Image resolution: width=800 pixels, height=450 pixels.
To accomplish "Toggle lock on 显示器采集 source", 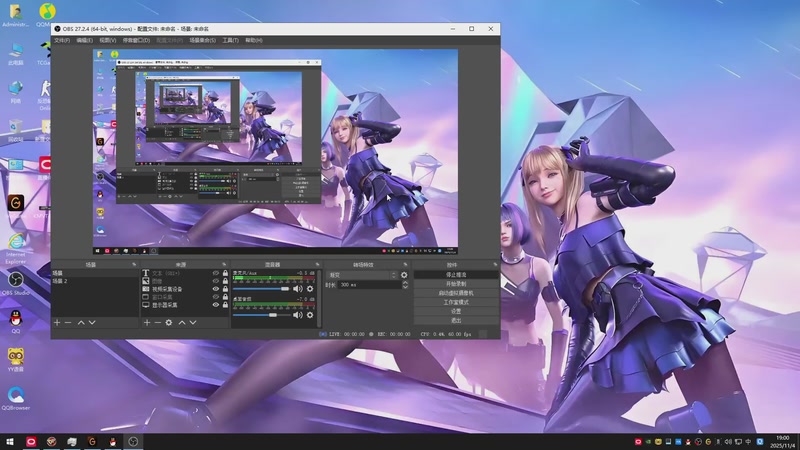I will [225, 305].
